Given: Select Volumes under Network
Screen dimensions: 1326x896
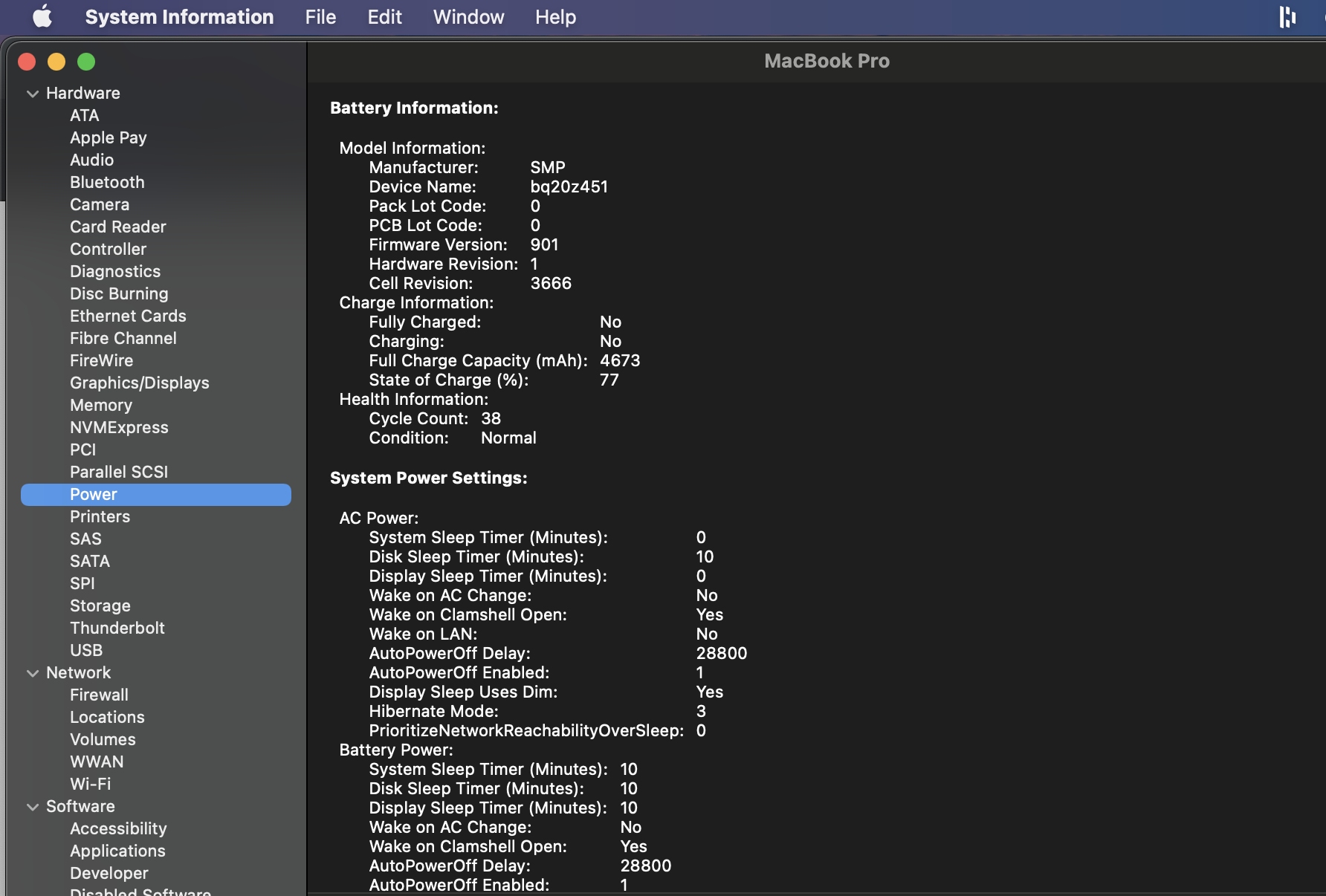Looking at the screenshot, I should tap(103, 739).
